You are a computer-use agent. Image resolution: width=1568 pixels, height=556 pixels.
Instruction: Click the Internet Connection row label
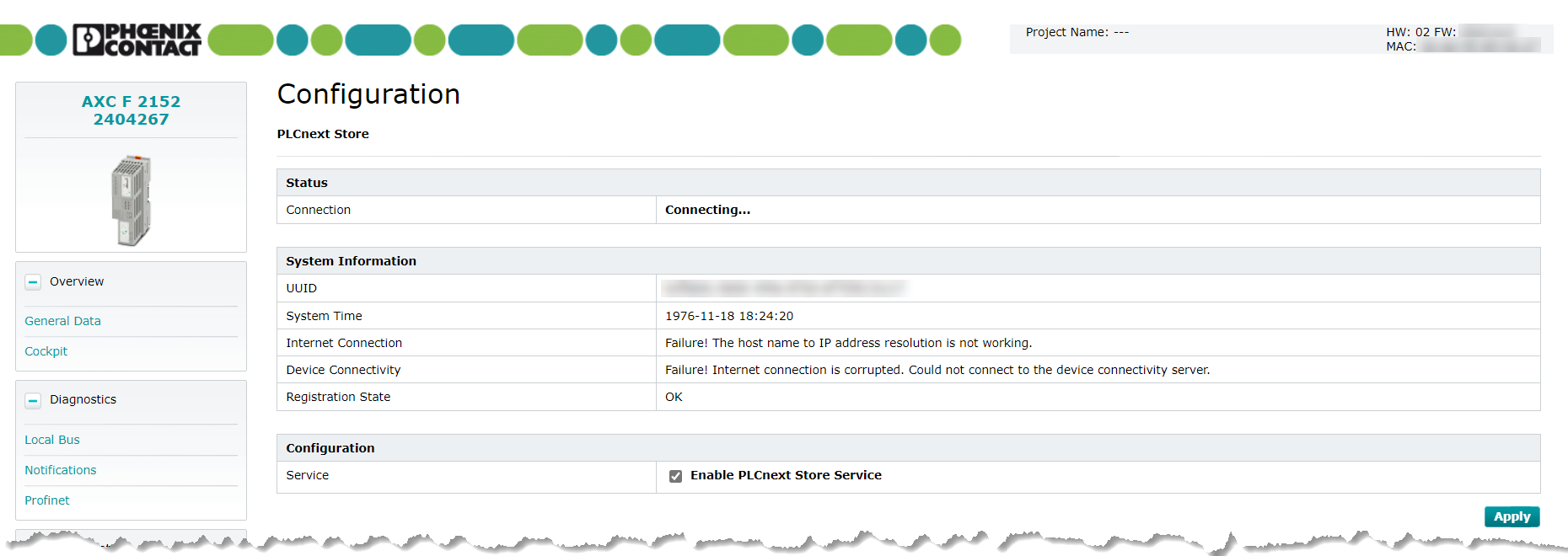344,343
